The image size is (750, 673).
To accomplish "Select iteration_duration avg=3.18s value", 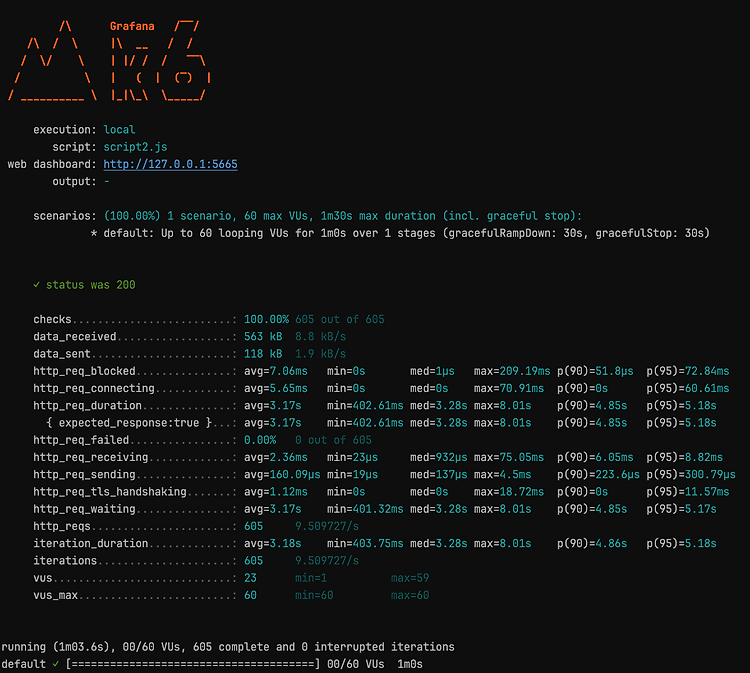I will [x=273, y=543].
